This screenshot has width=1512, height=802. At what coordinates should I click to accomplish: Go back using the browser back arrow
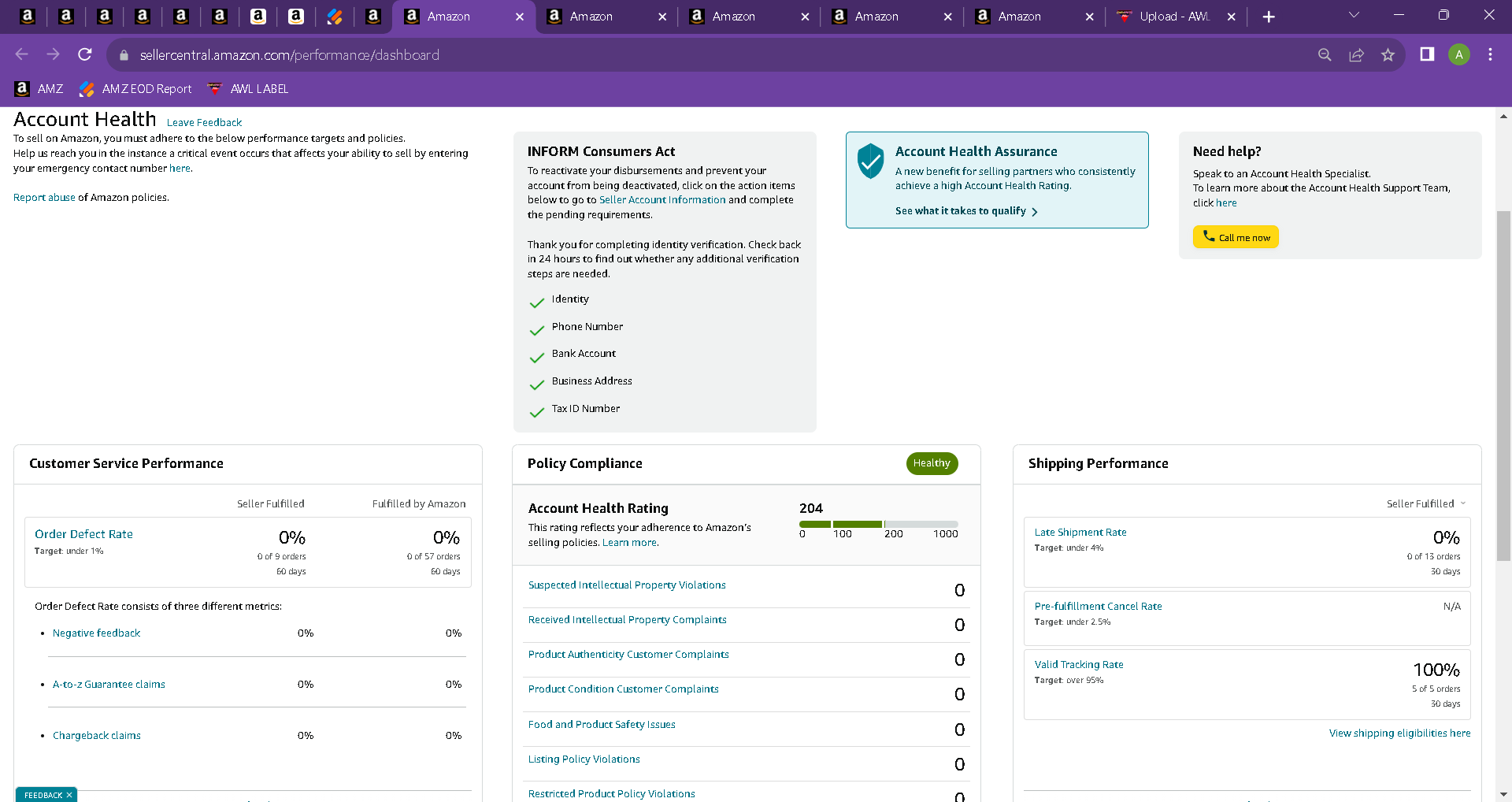point(22,54)
